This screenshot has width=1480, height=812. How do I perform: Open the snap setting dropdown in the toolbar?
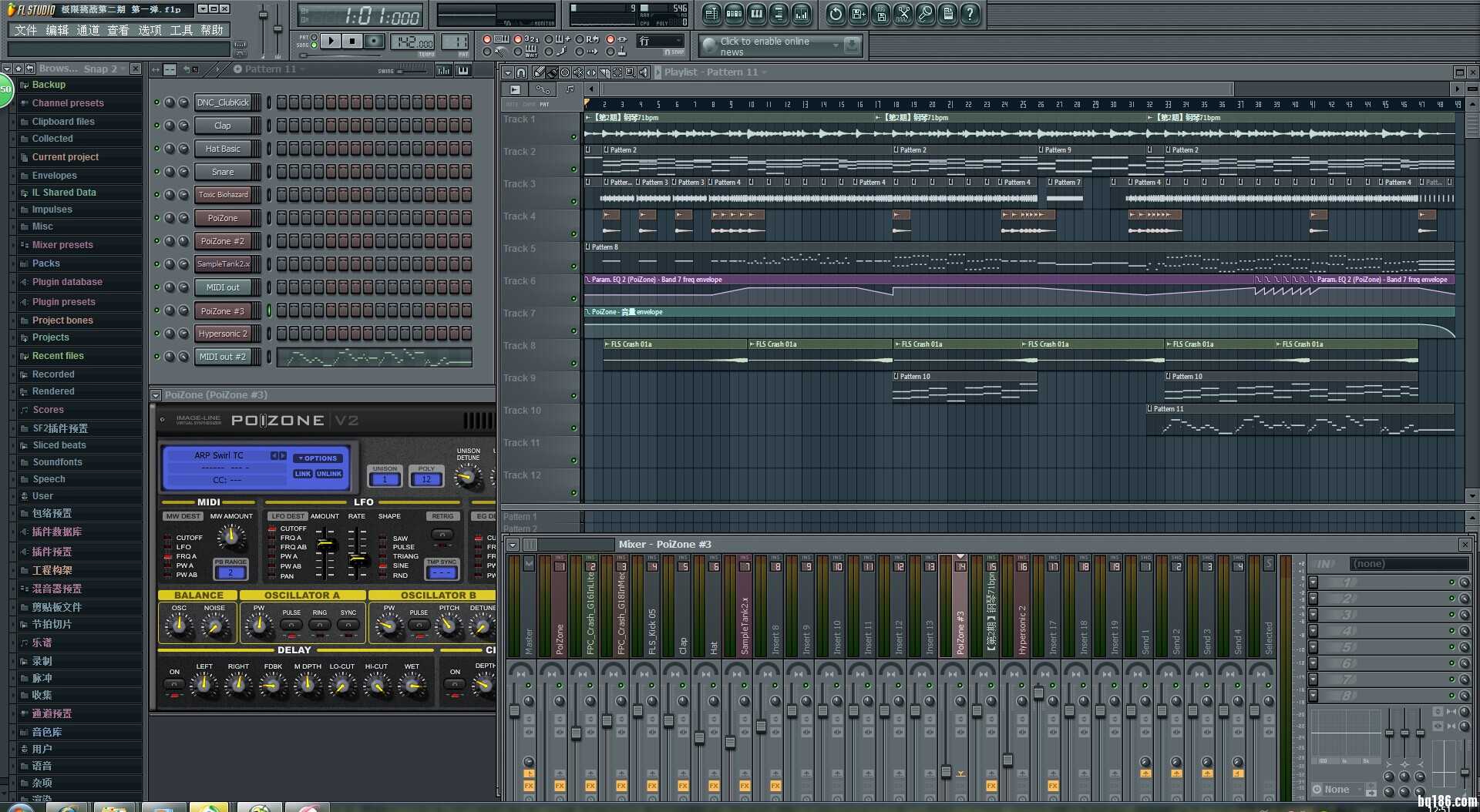click(661, 42)
